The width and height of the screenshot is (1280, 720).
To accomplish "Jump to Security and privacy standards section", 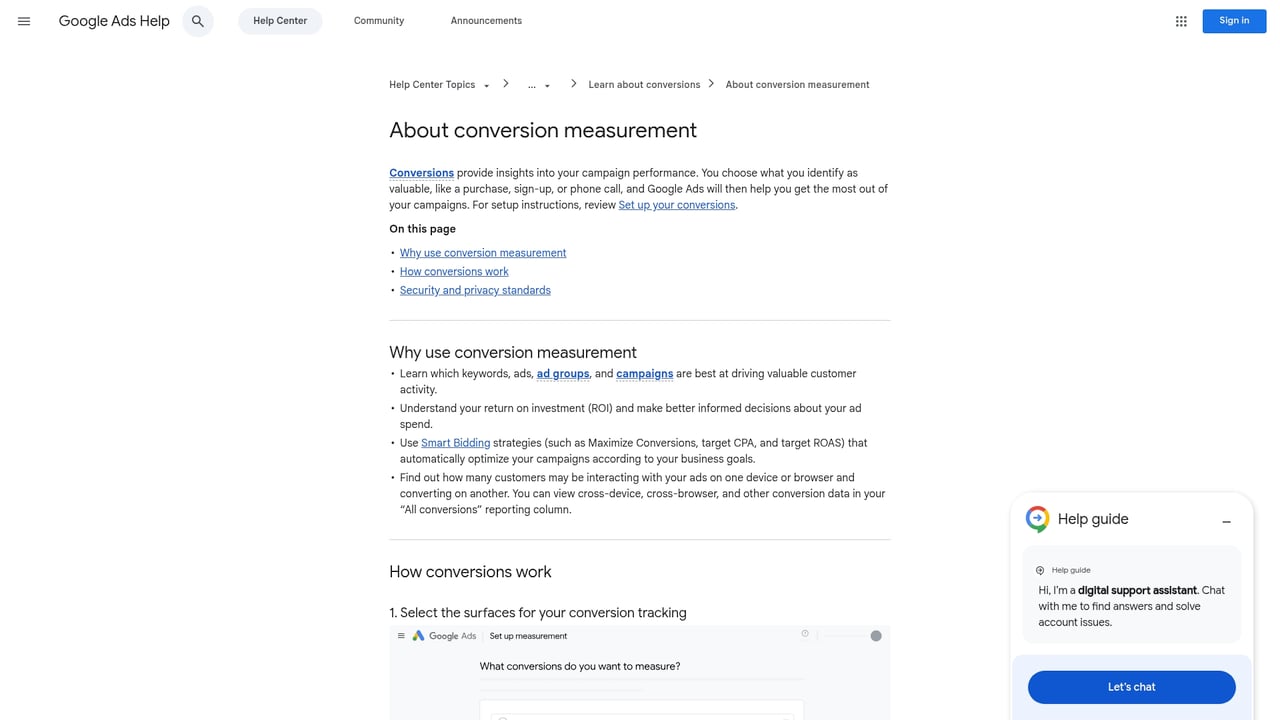I will pyautogui.click(x=475, y=290).
